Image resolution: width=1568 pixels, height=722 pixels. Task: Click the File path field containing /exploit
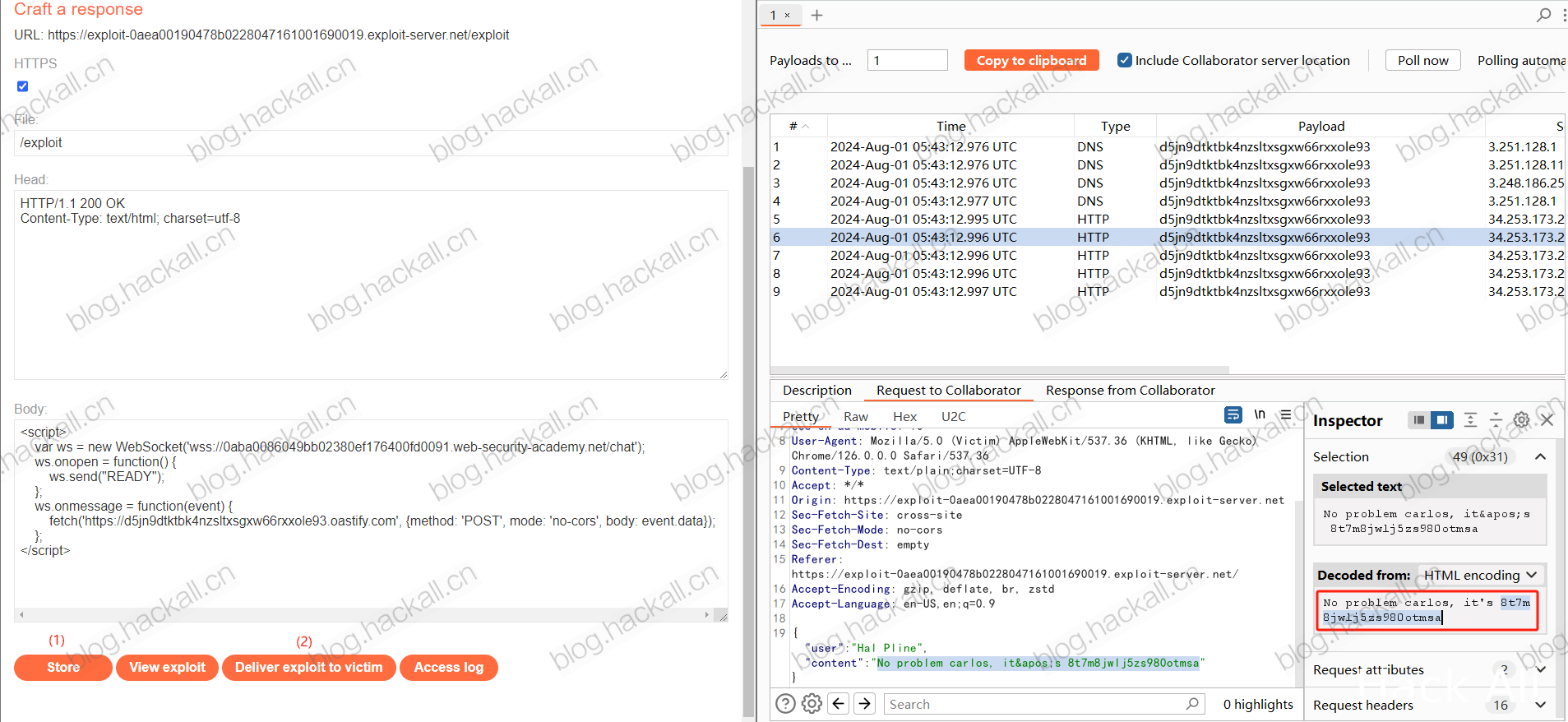pyautogui.click(x=371, y=142)
